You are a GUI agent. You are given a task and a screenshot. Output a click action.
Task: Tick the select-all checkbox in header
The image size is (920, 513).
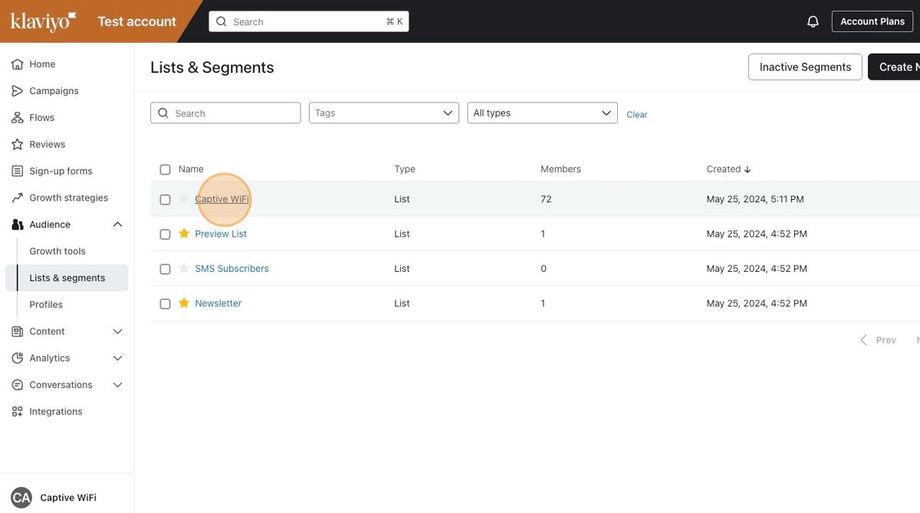[x=165, y=170]
